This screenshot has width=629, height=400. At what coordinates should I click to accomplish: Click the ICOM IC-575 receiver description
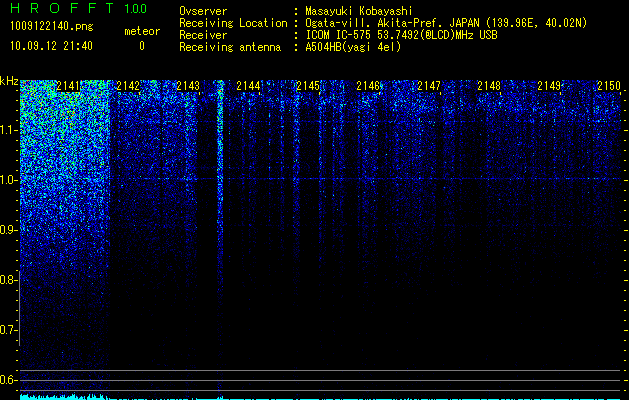(x=401, y=35)
